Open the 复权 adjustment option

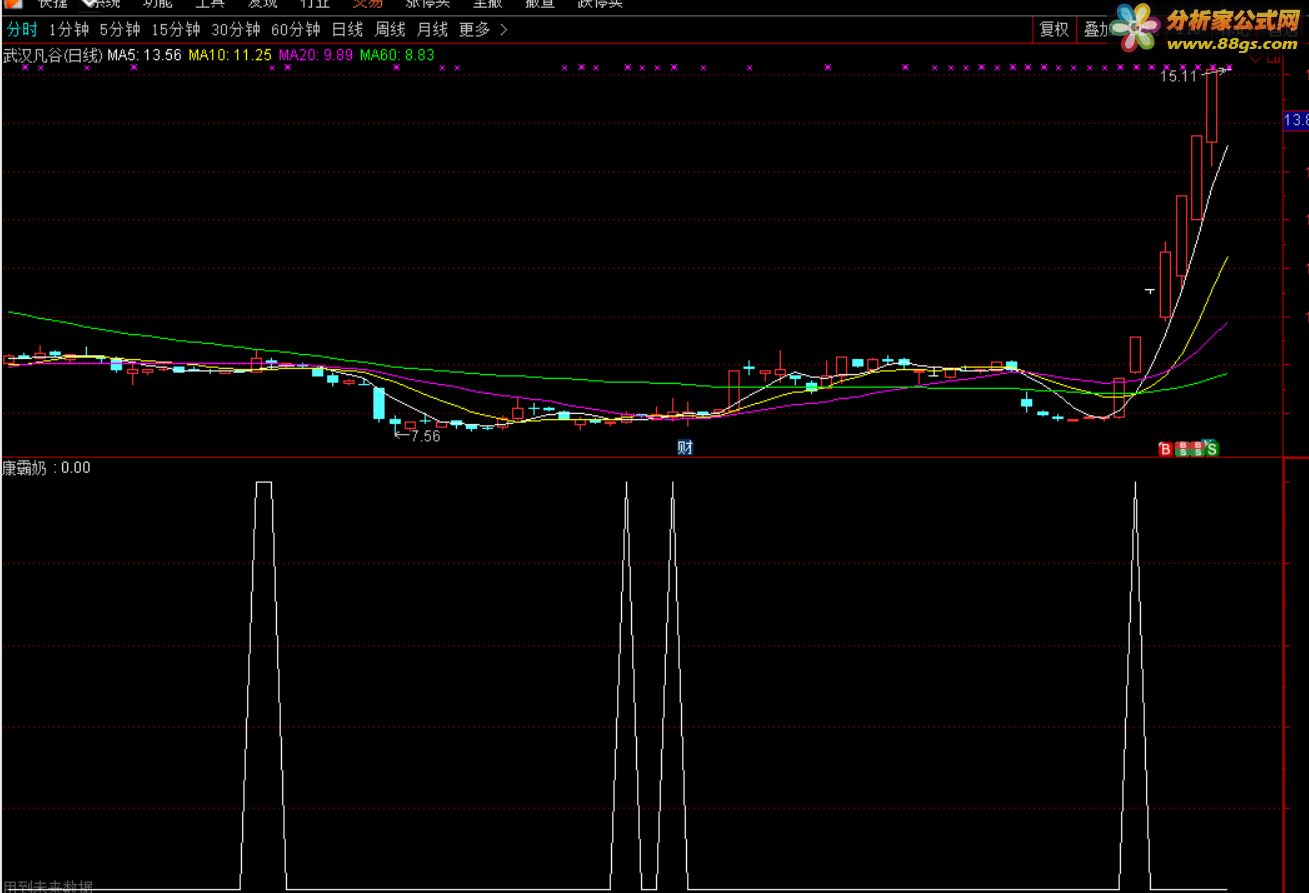point(1054,30)
